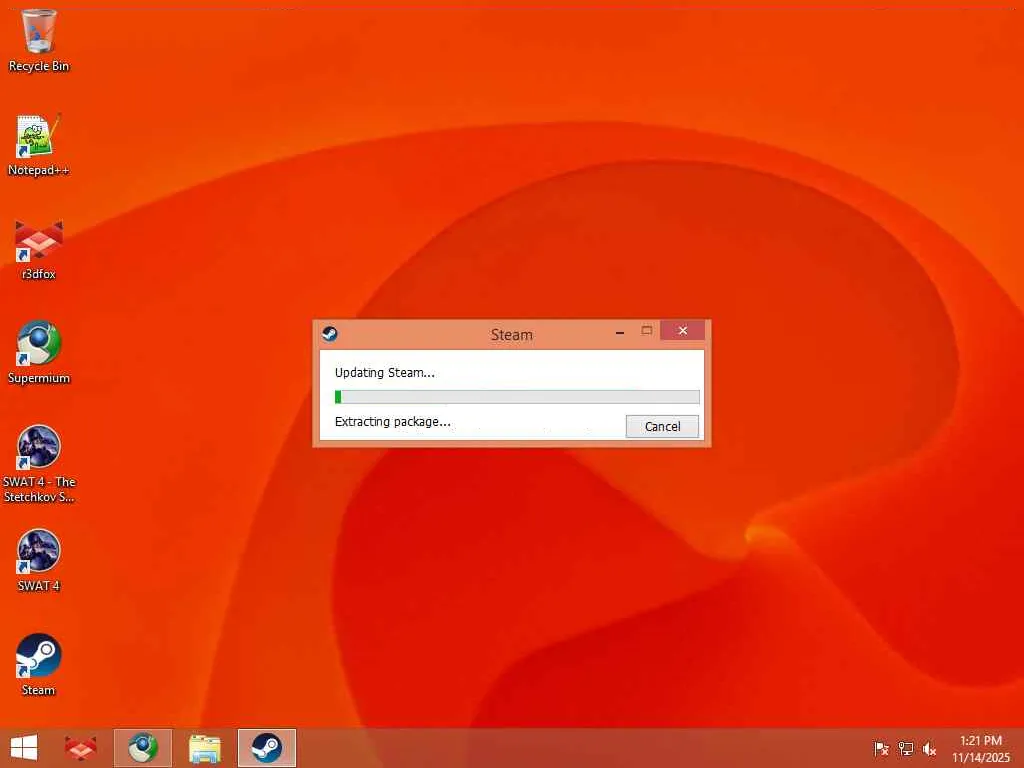Click the Steam dialog title text
This screenshot has width=1024, height=768.
click(x=511, y=334)
